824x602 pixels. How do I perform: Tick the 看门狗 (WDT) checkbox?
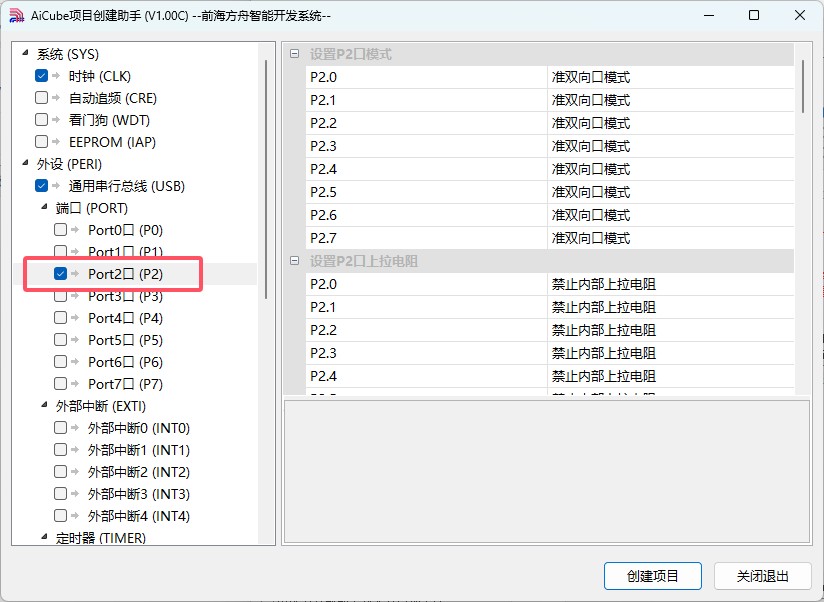(42, 120)
